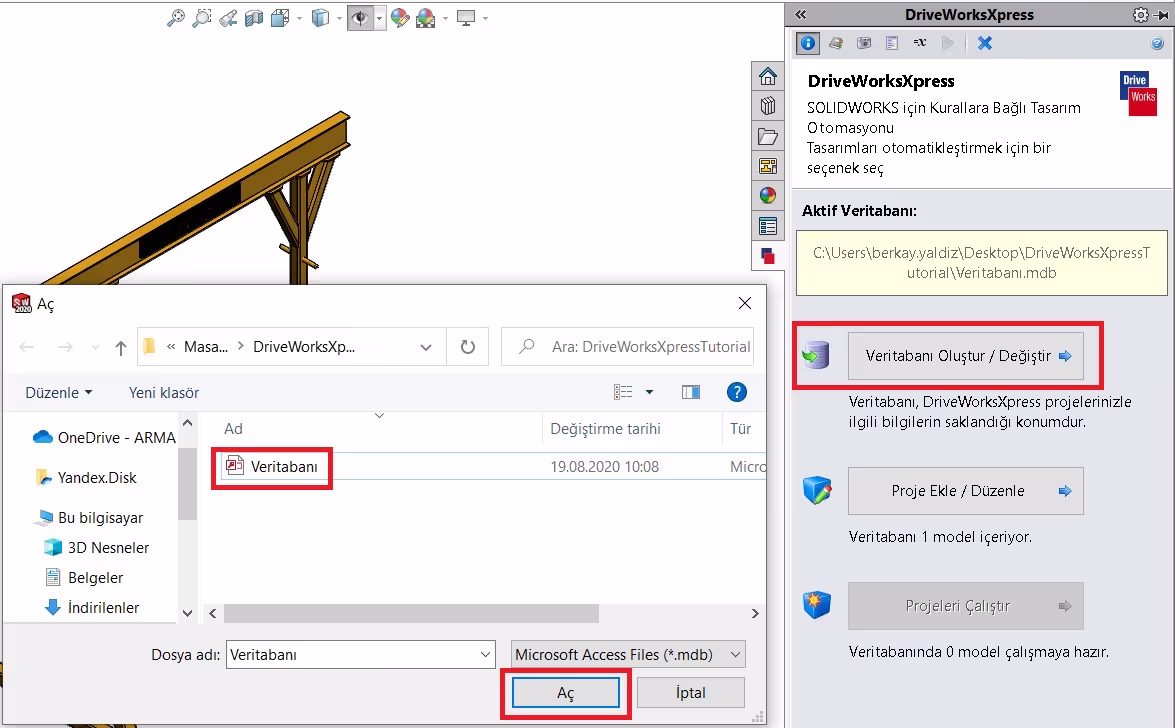
Task: Click the pin icon on DriveWorksXpress pane
Action: (x=1162, y=14)
